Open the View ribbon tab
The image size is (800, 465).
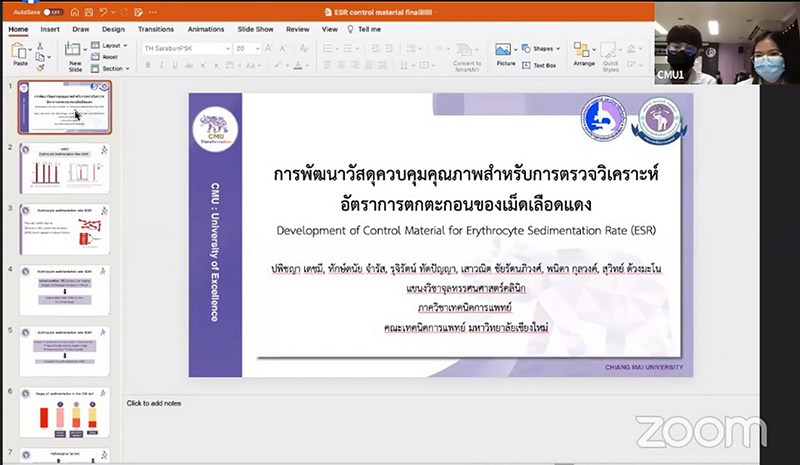[330, 29]
